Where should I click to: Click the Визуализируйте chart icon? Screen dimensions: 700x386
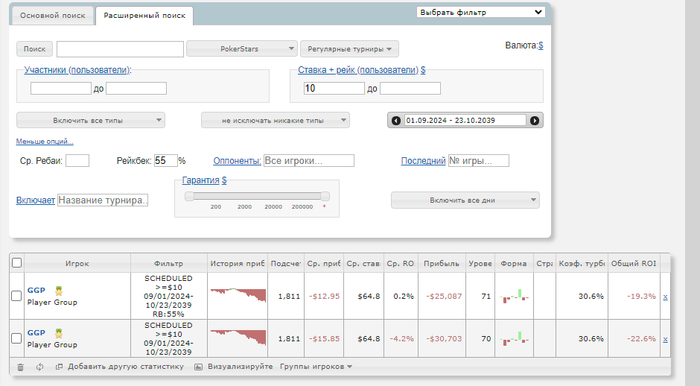tap(198, 367)
